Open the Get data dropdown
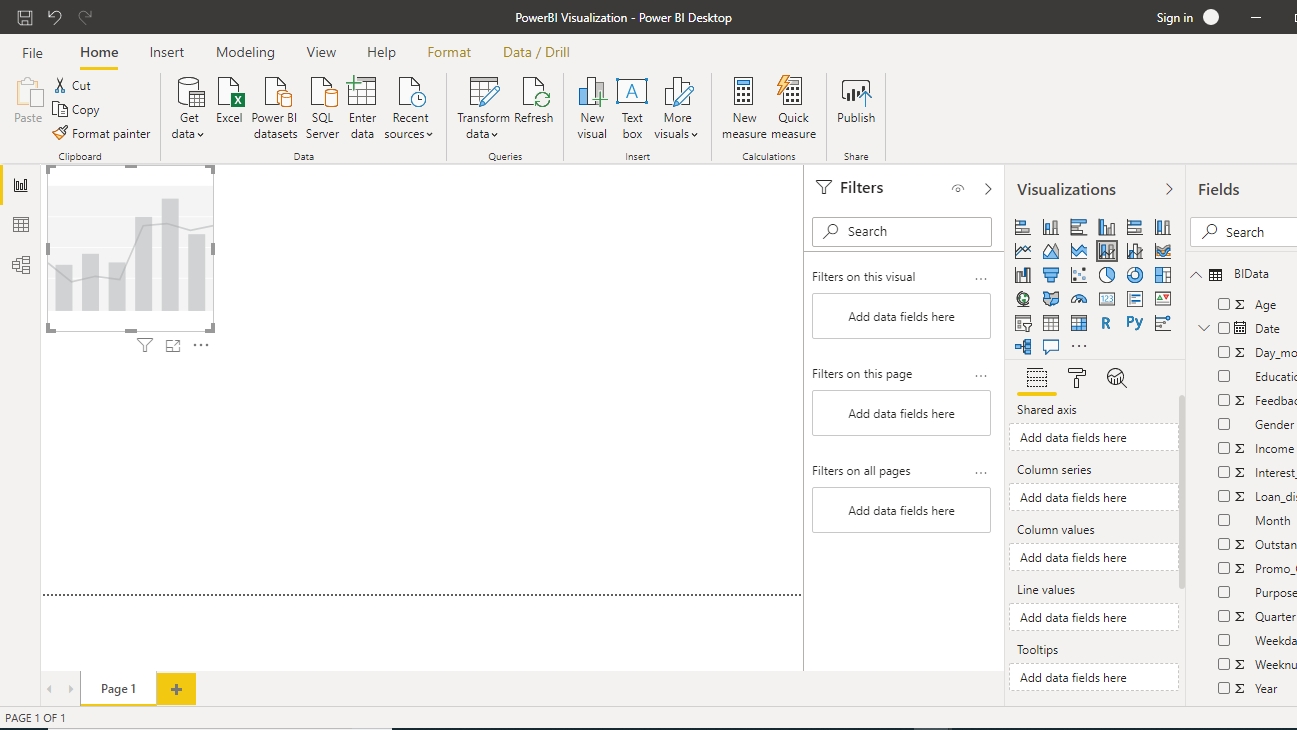Image resolution: width=1297 pixels, height=730 pixels. click(189, 108)
